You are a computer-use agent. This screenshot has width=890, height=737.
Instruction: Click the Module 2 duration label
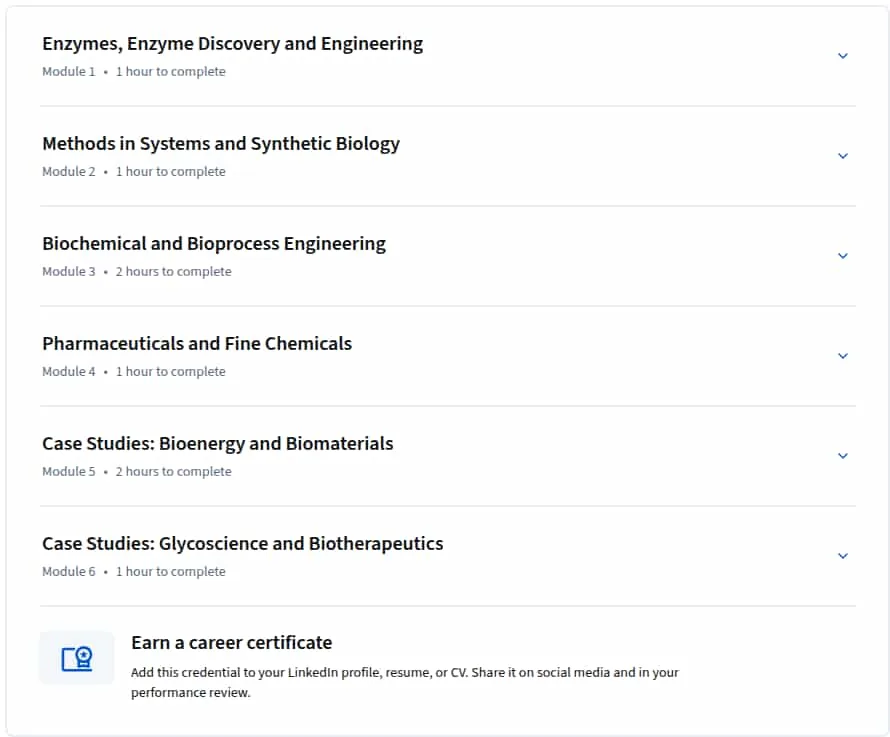point(171,171)
